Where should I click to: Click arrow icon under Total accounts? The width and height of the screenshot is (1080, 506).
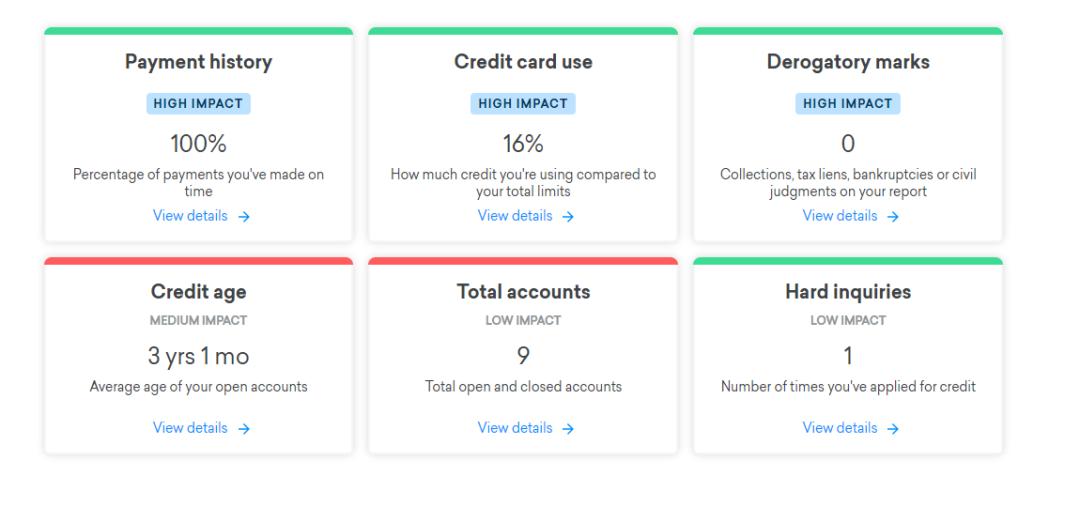point(568,429)
